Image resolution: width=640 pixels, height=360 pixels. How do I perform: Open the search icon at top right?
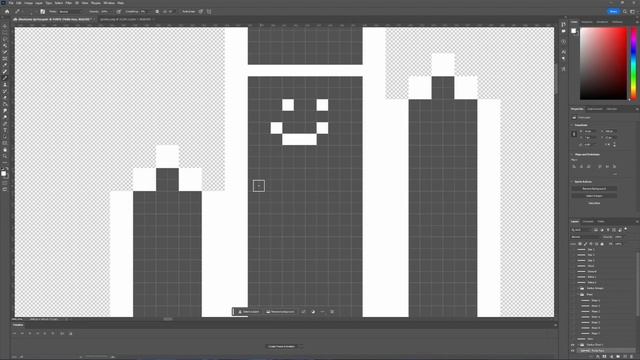pos(625,11)
